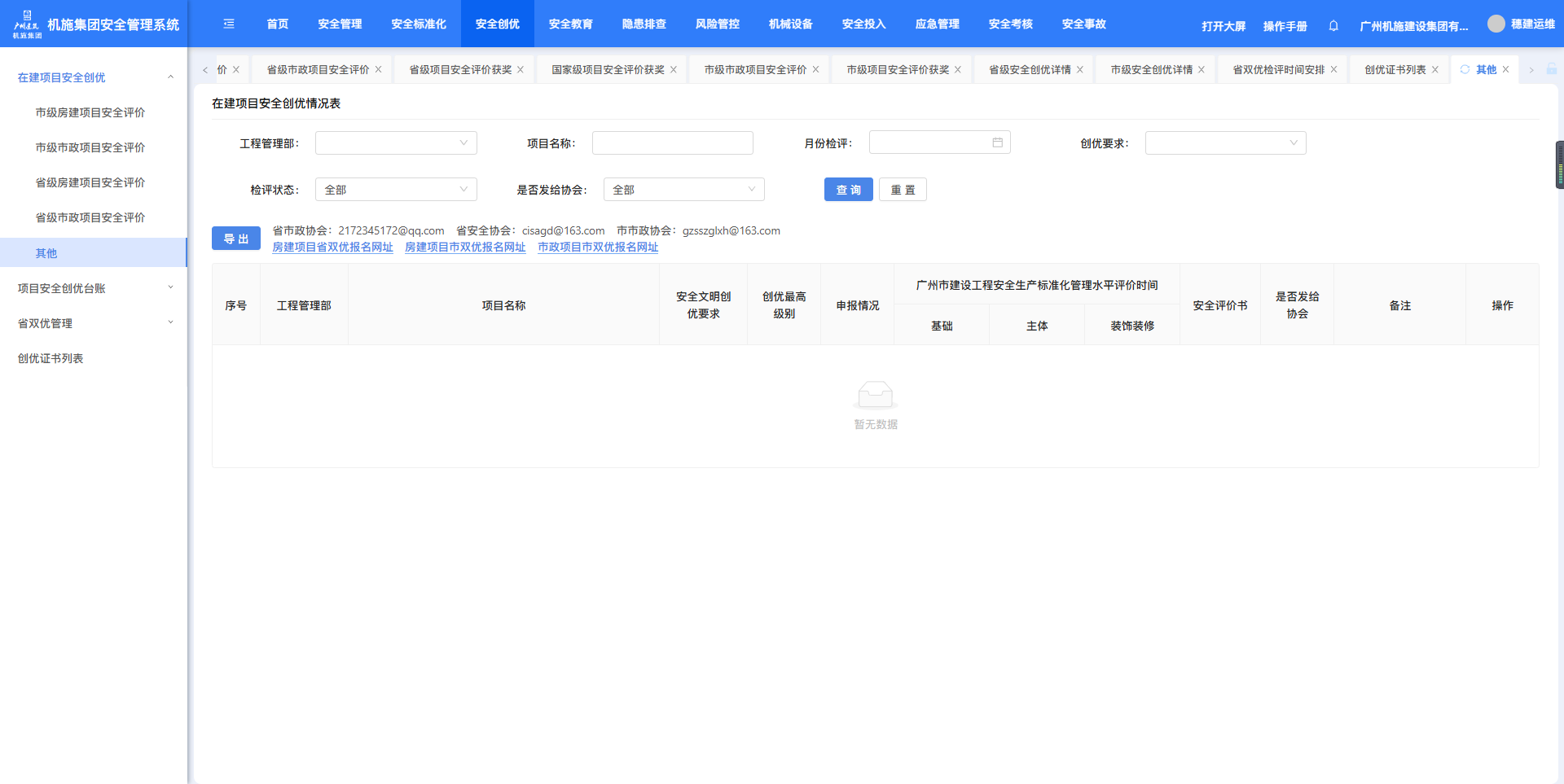Image resolution: width=1564 pixels, height=784 pixels.
Task: Expand the 检评状态 dropdown
Action: tap(396, 190)
